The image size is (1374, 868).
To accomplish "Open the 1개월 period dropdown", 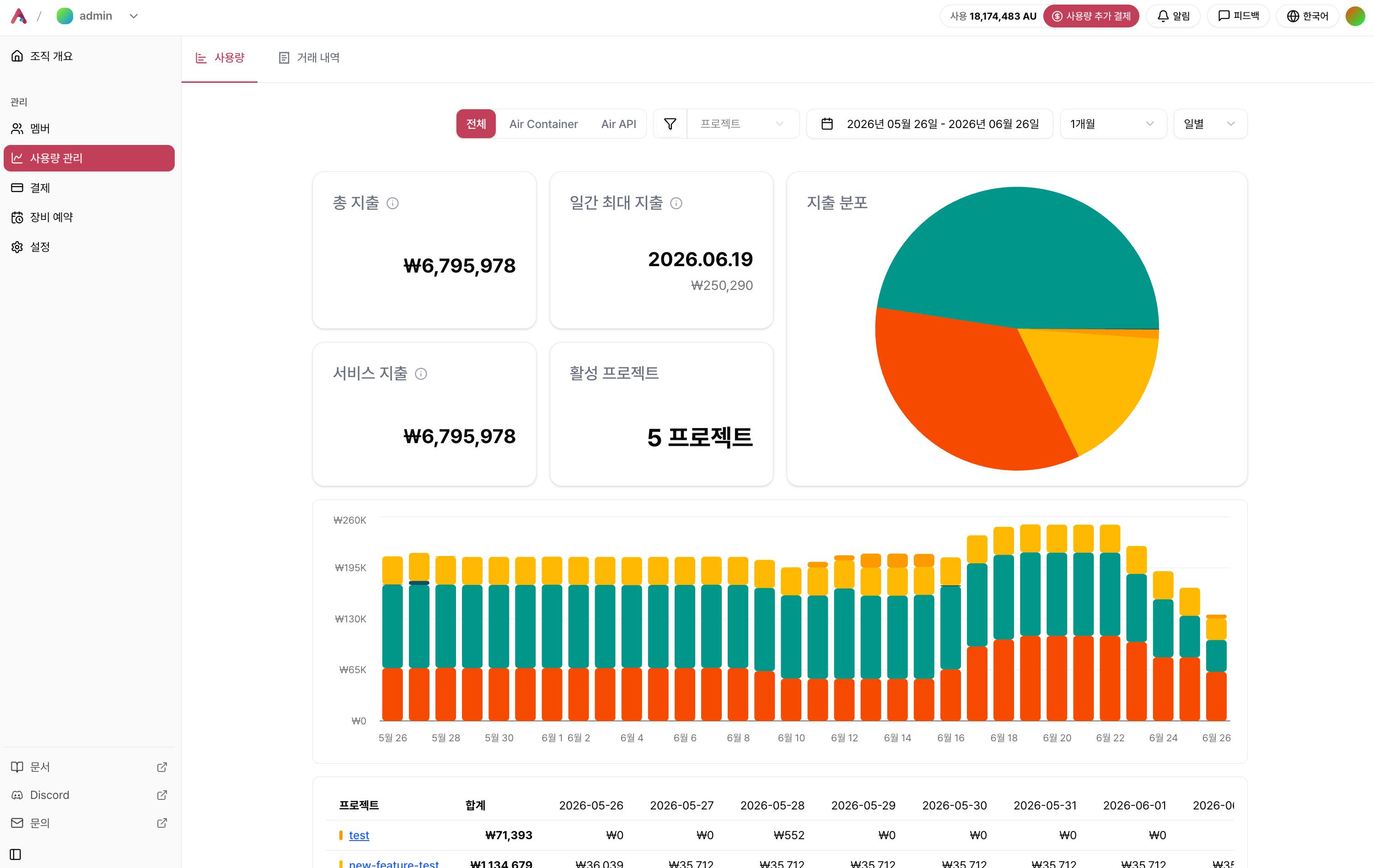I will [1113, 124].
